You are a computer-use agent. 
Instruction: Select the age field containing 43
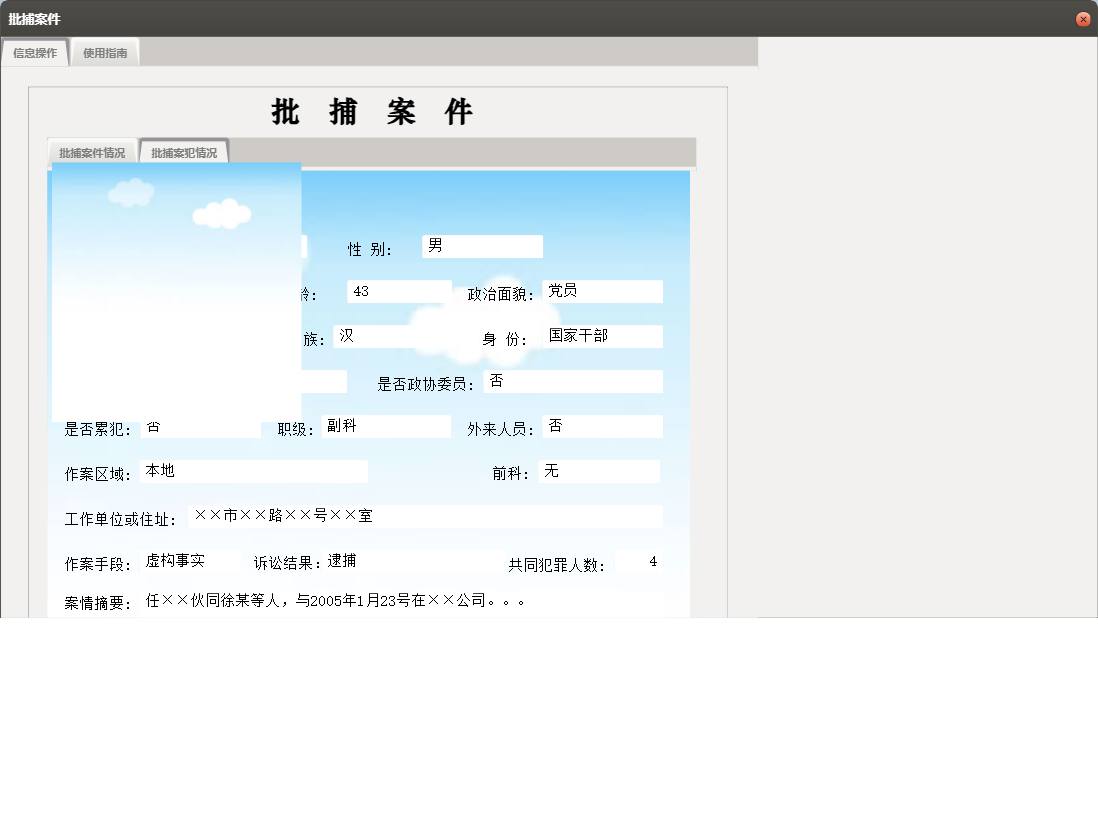pos(398,290)
